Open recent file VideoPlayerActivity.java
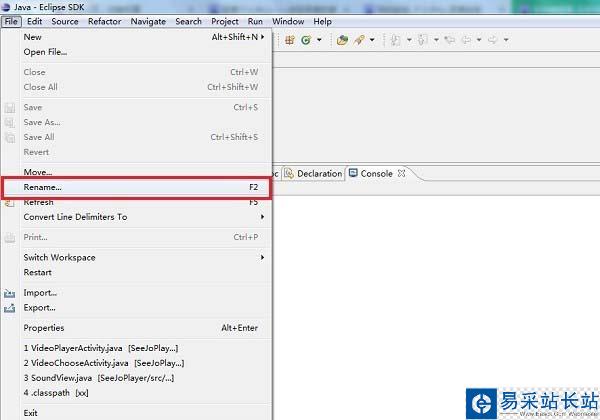The height and width of the screenshot is (420, 600). pos(136,348)
